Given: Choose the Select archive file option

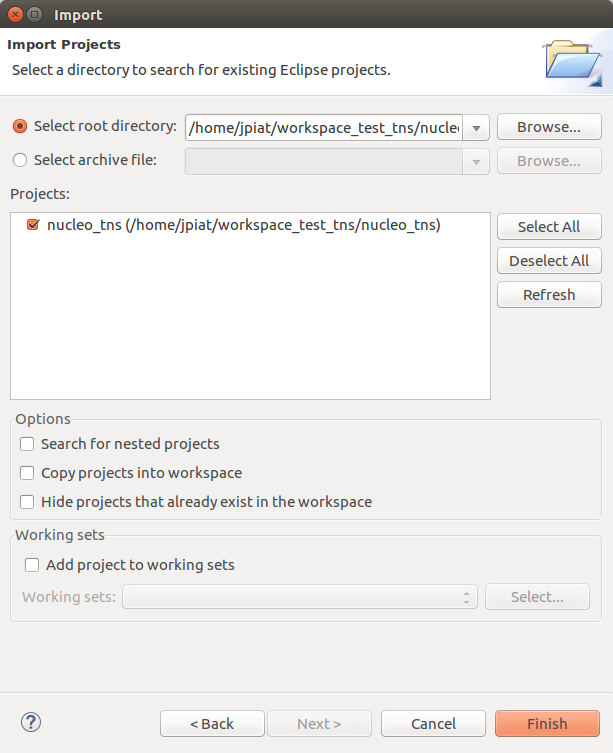Looking at the screenshot, I should (x=20, y=160).
